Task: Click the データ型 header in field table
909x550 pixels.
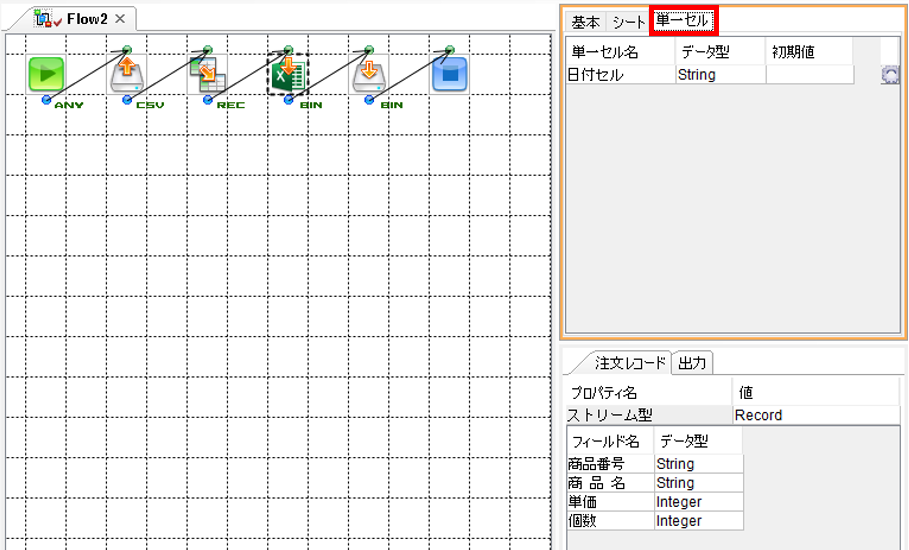Action: (x=698, y=441)
